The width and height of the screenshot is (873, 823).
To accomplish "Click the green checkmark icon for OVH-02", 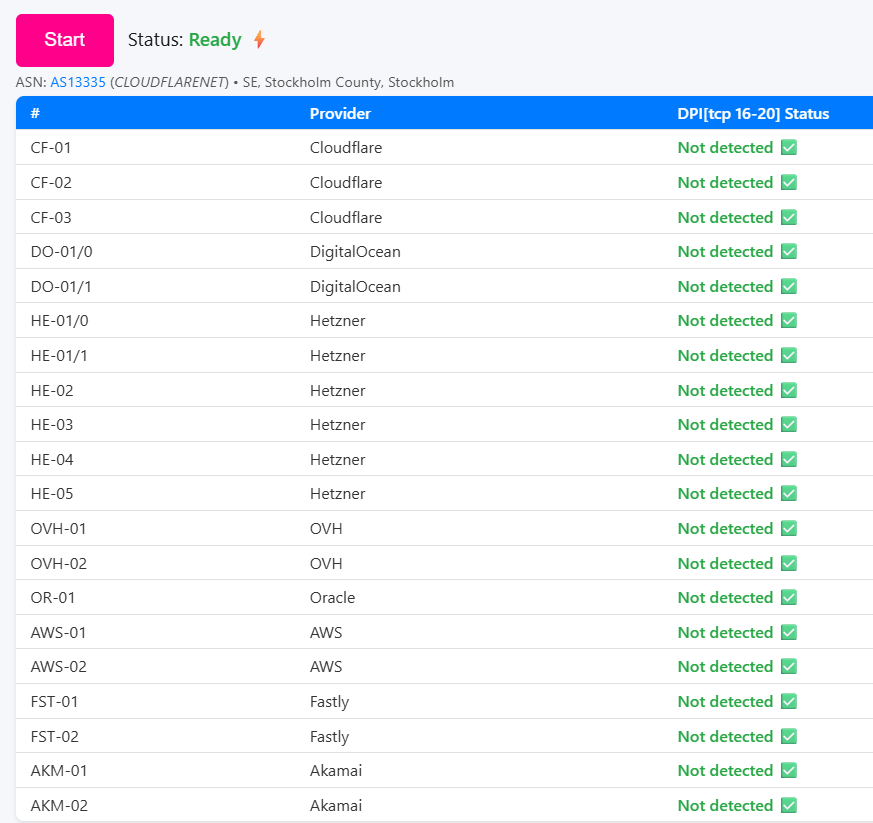I will tap(788, 564).
